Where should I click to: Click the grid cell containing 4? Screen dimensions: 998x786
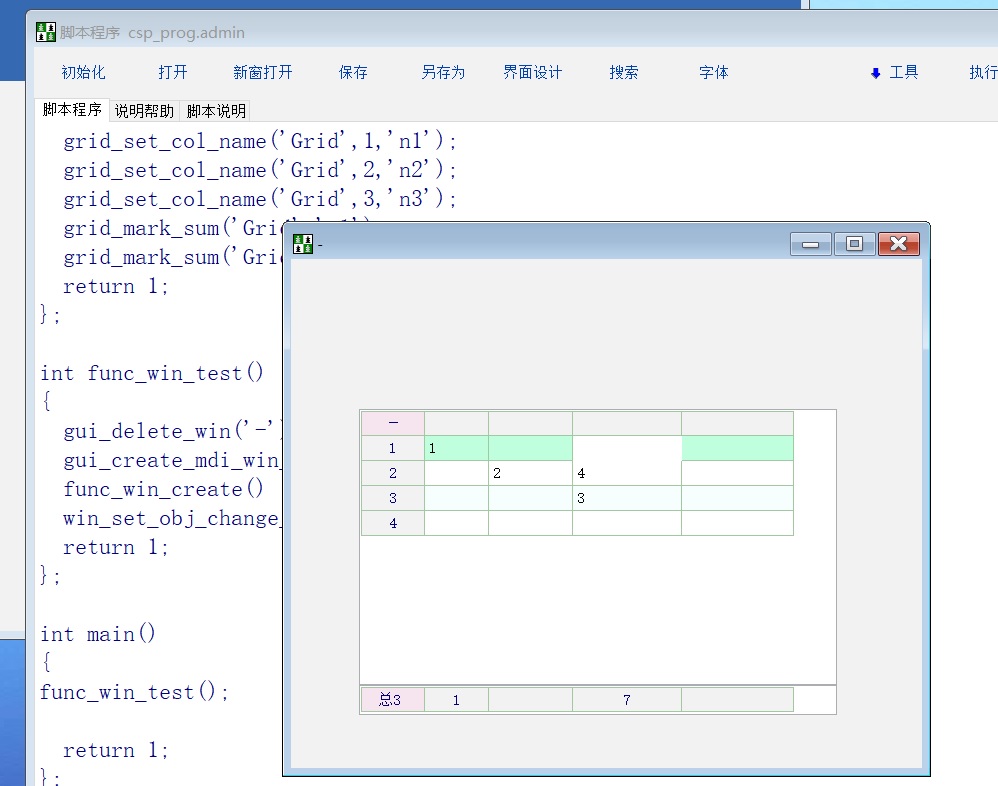(626, 473)
